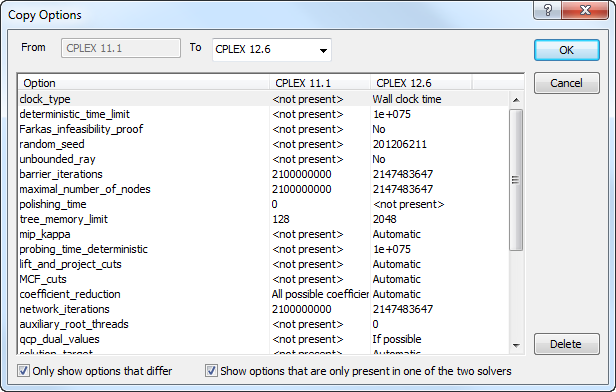Click polishing_time value 0 under CPLEX 11.1
Screen dimensions: 616x392
coord(274,204)
